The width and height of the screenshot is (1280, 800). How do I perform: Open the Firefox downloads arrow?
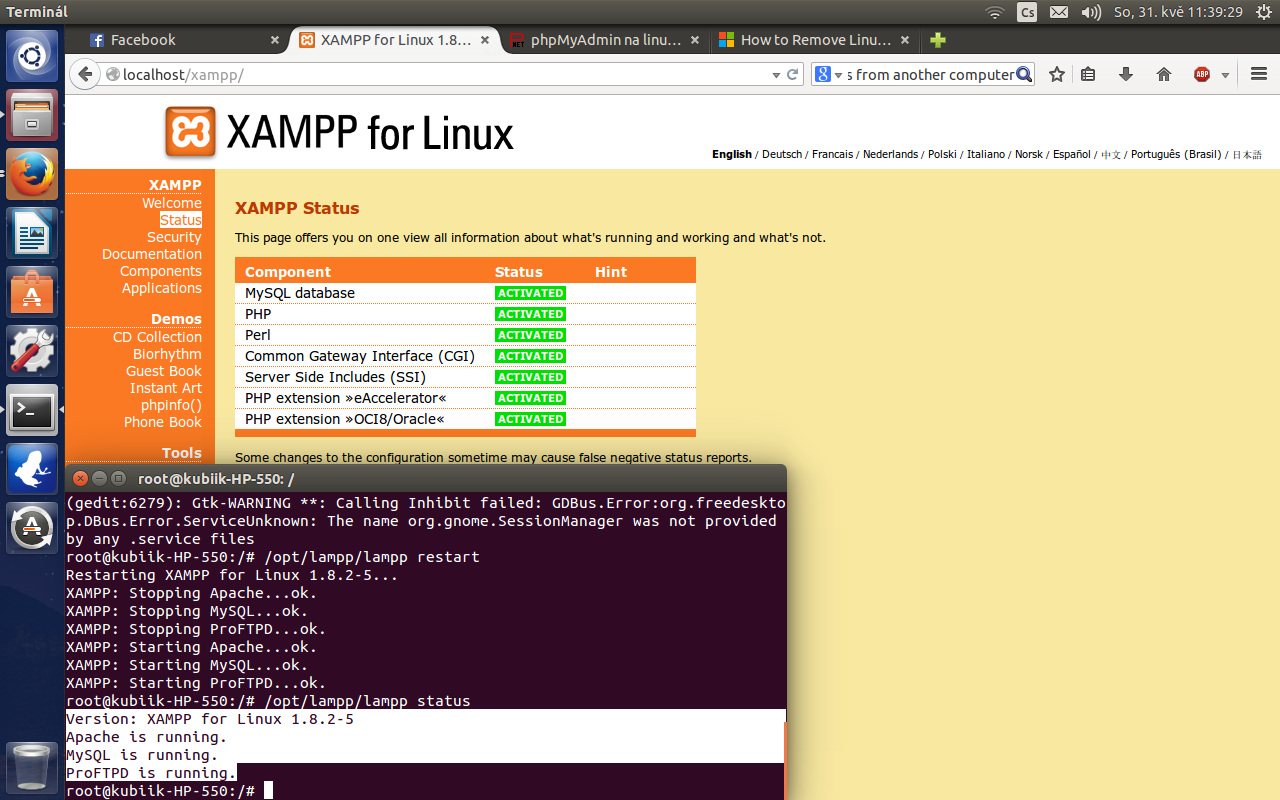pyautogui.click(x=1126, y=75)
